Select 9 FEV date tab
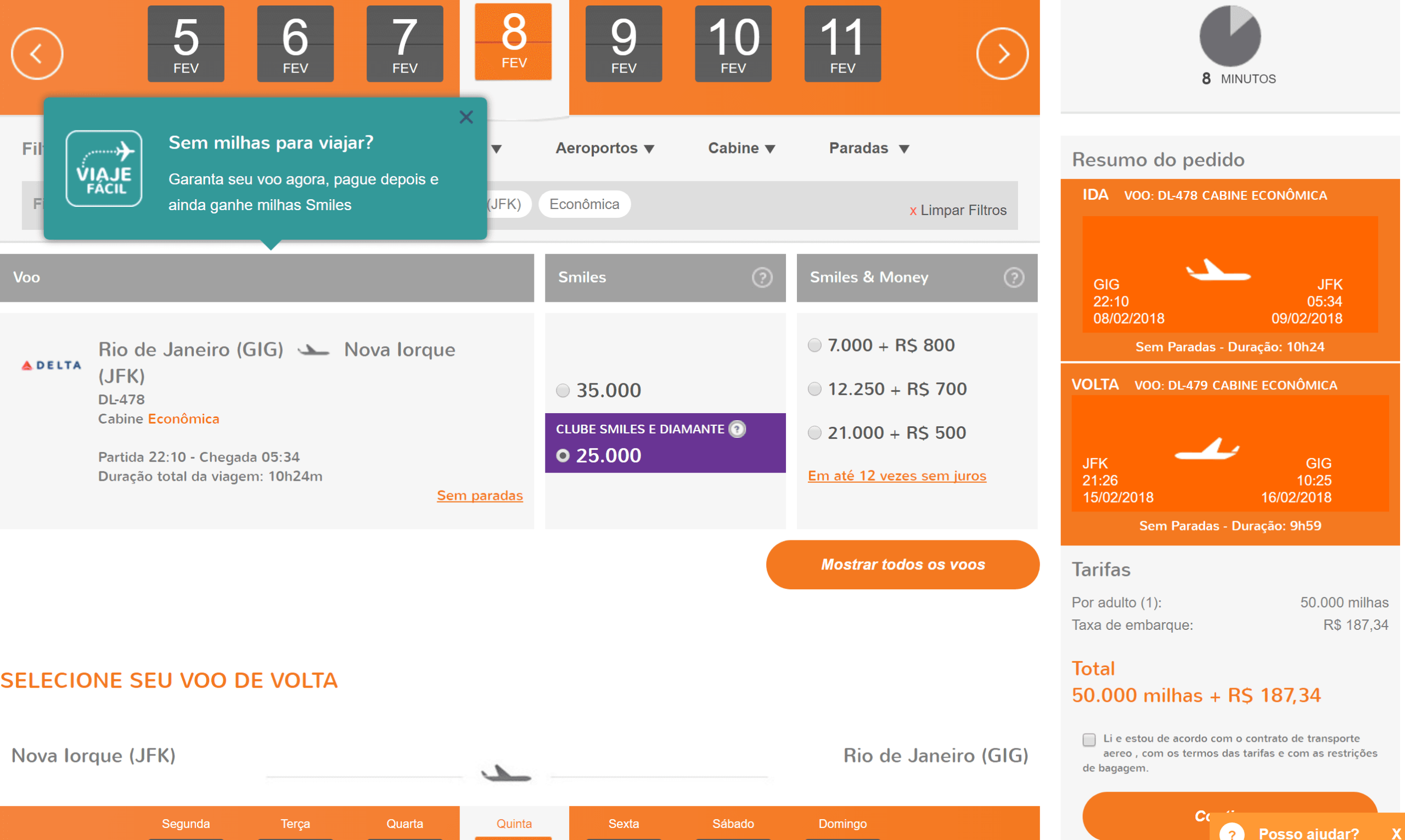 point(623,43)
